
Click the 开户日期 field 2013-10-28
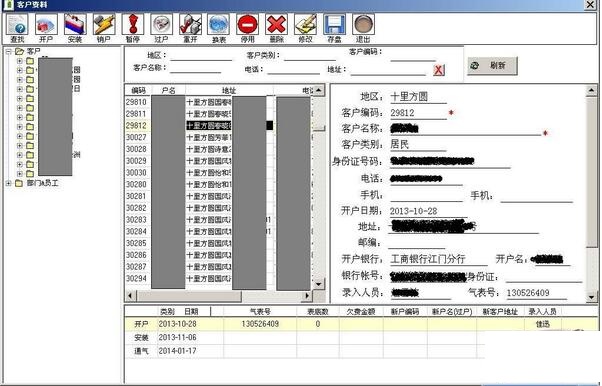click(x=428, y=211)
